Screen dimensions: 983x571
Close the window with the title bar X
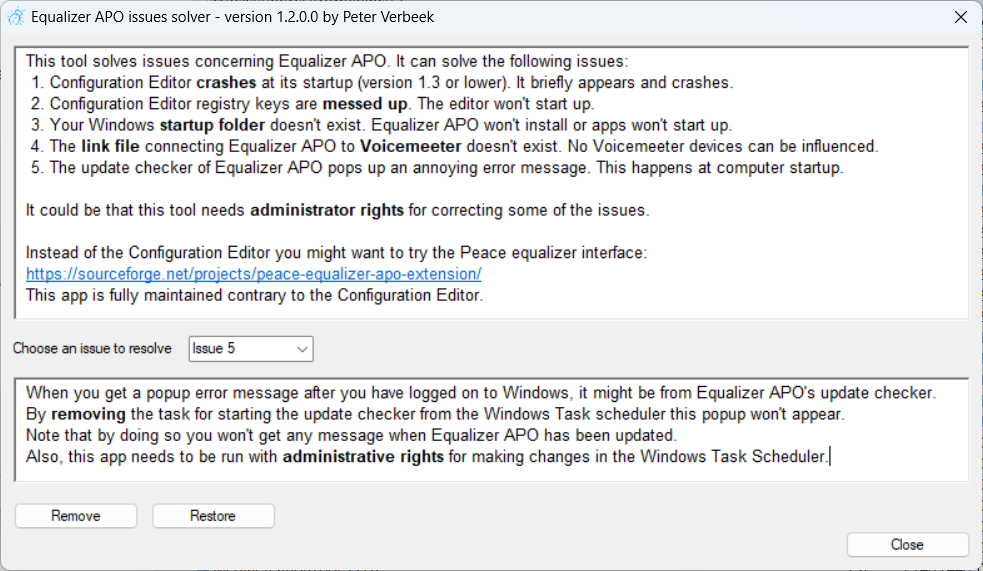(961, 17)
